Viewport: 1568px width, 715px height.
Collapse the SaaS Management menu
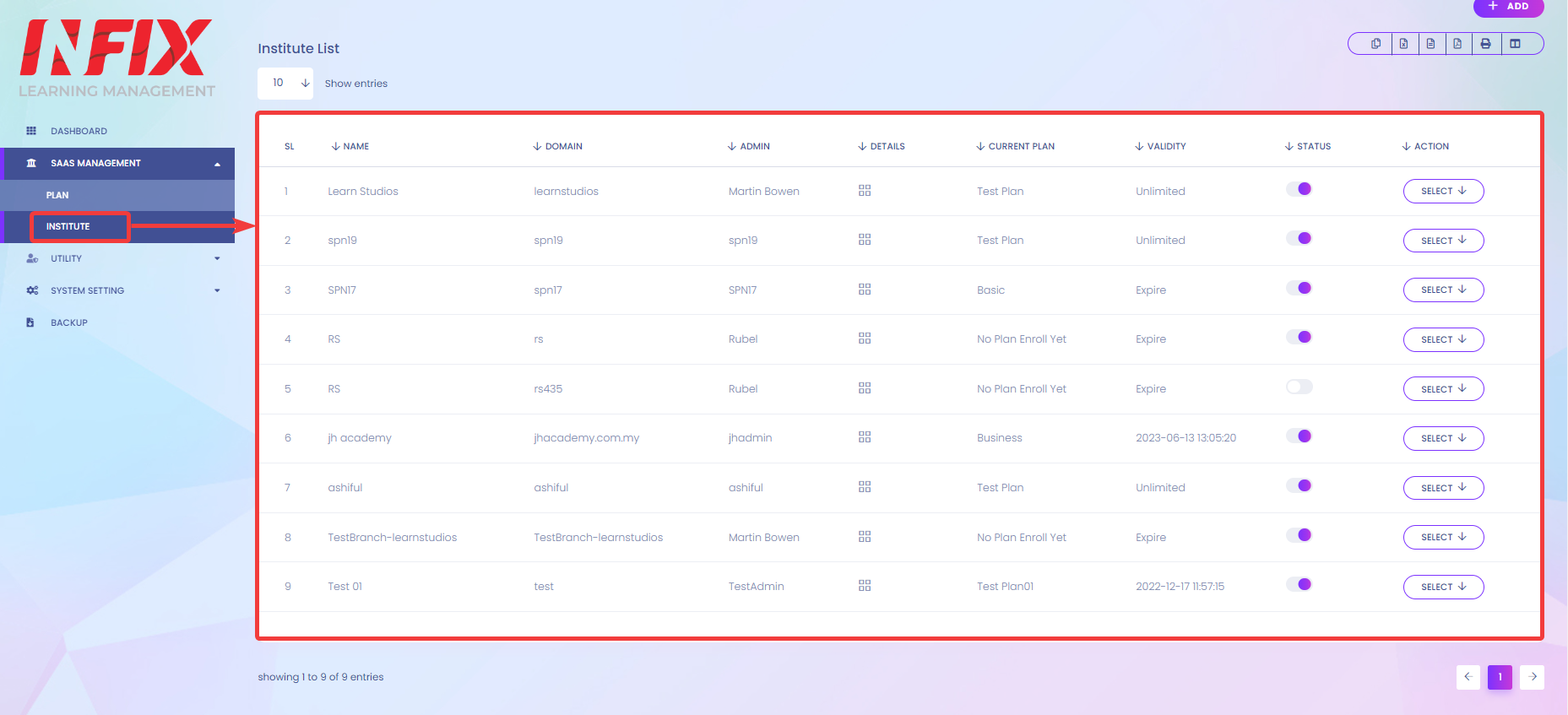119,164
